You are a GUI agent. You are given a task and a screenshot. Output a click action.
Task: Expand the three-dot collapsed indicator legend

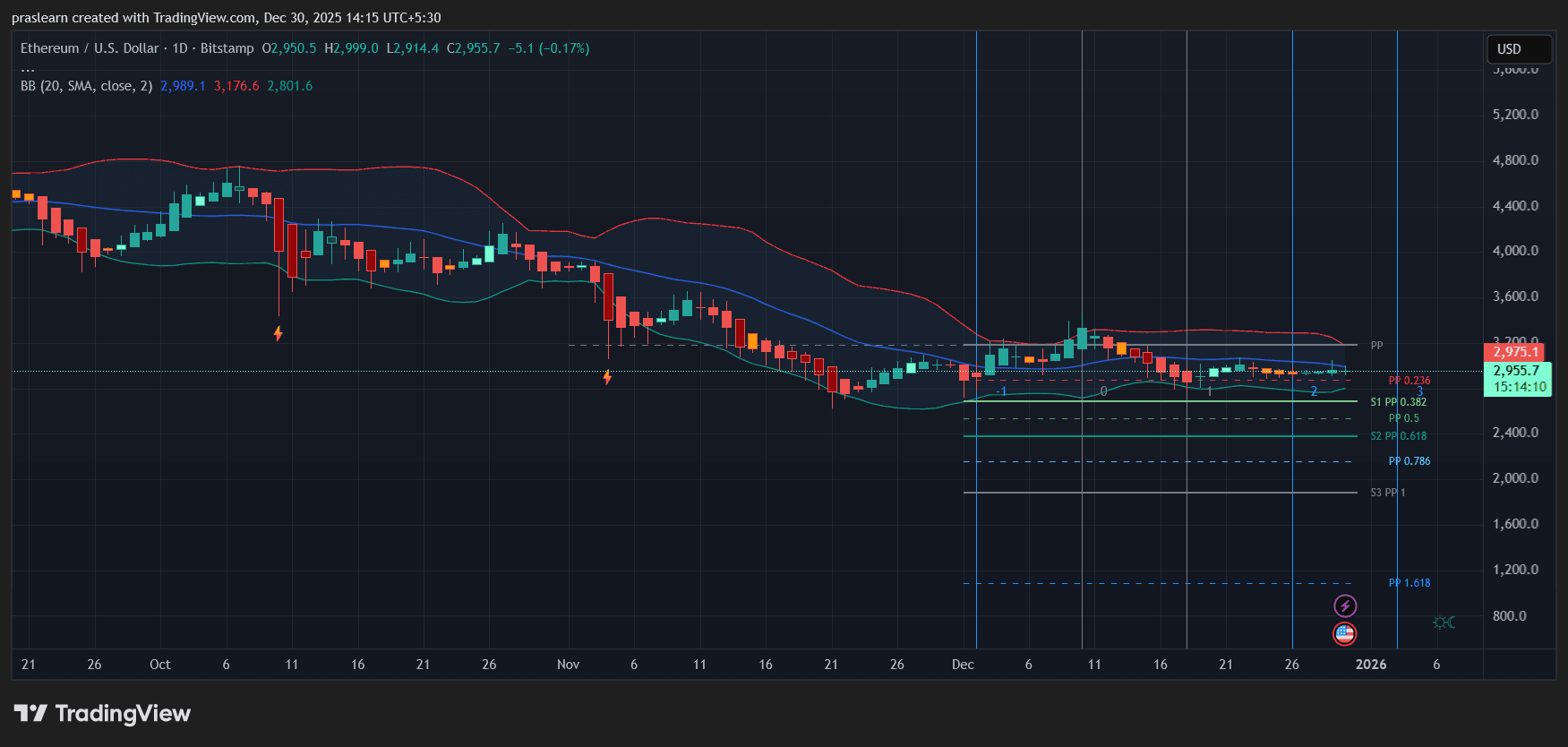28,69
